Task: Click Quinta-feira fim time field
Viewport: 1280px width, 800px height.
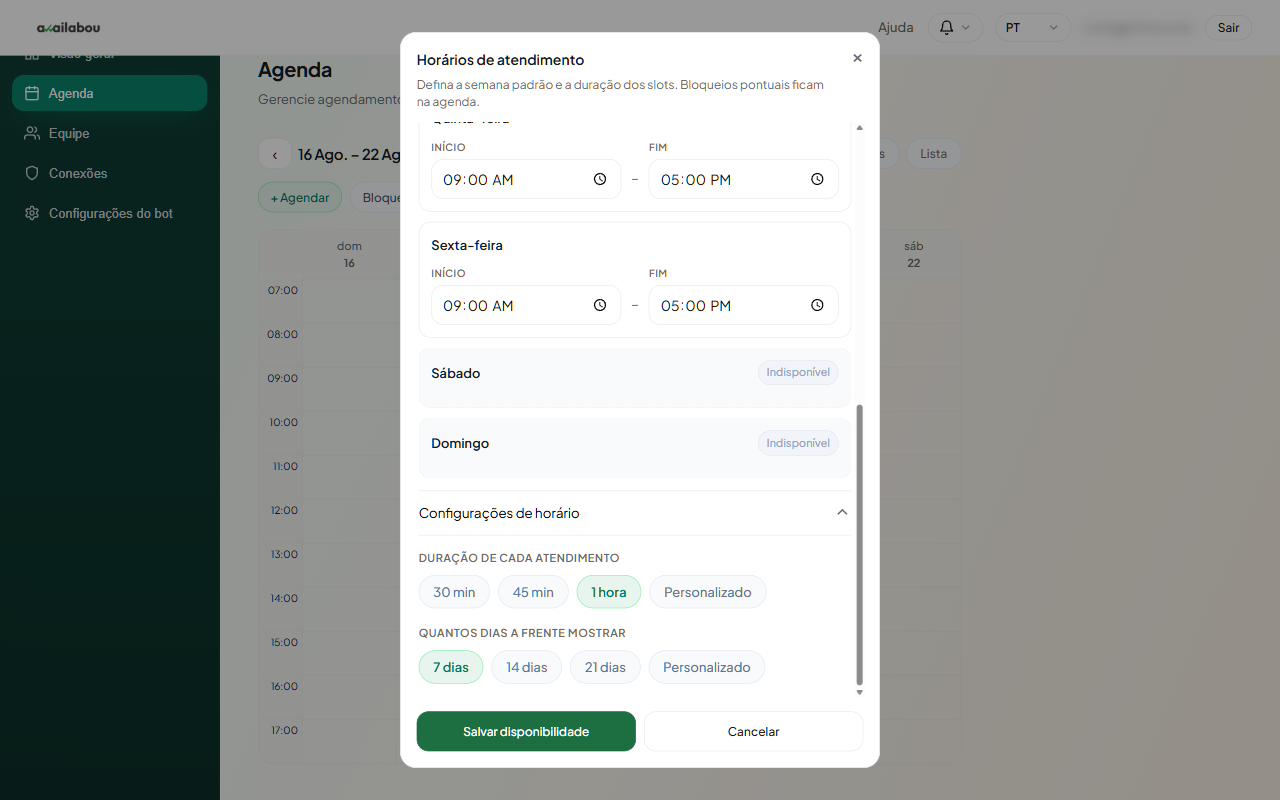Action: pos(743,179)
